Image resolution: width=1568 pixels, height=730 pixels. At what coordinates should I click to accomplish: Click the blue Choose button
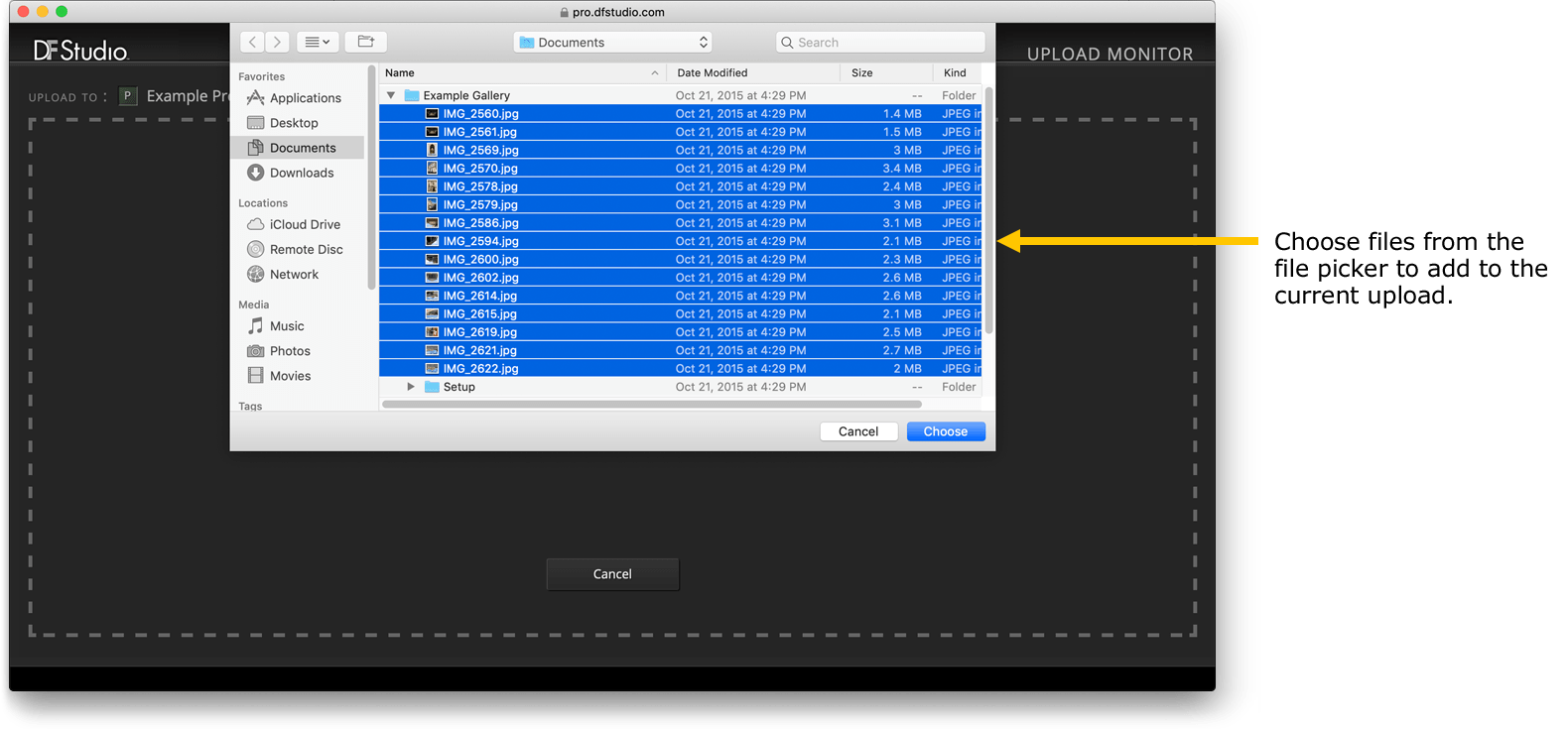point(945,431)
